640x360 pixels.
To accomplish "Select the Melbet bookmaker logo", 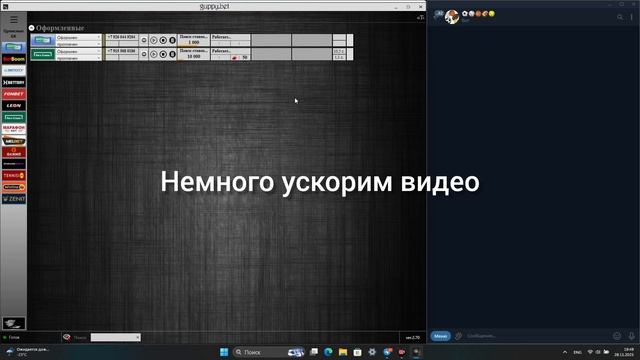I will click(14, 141).
